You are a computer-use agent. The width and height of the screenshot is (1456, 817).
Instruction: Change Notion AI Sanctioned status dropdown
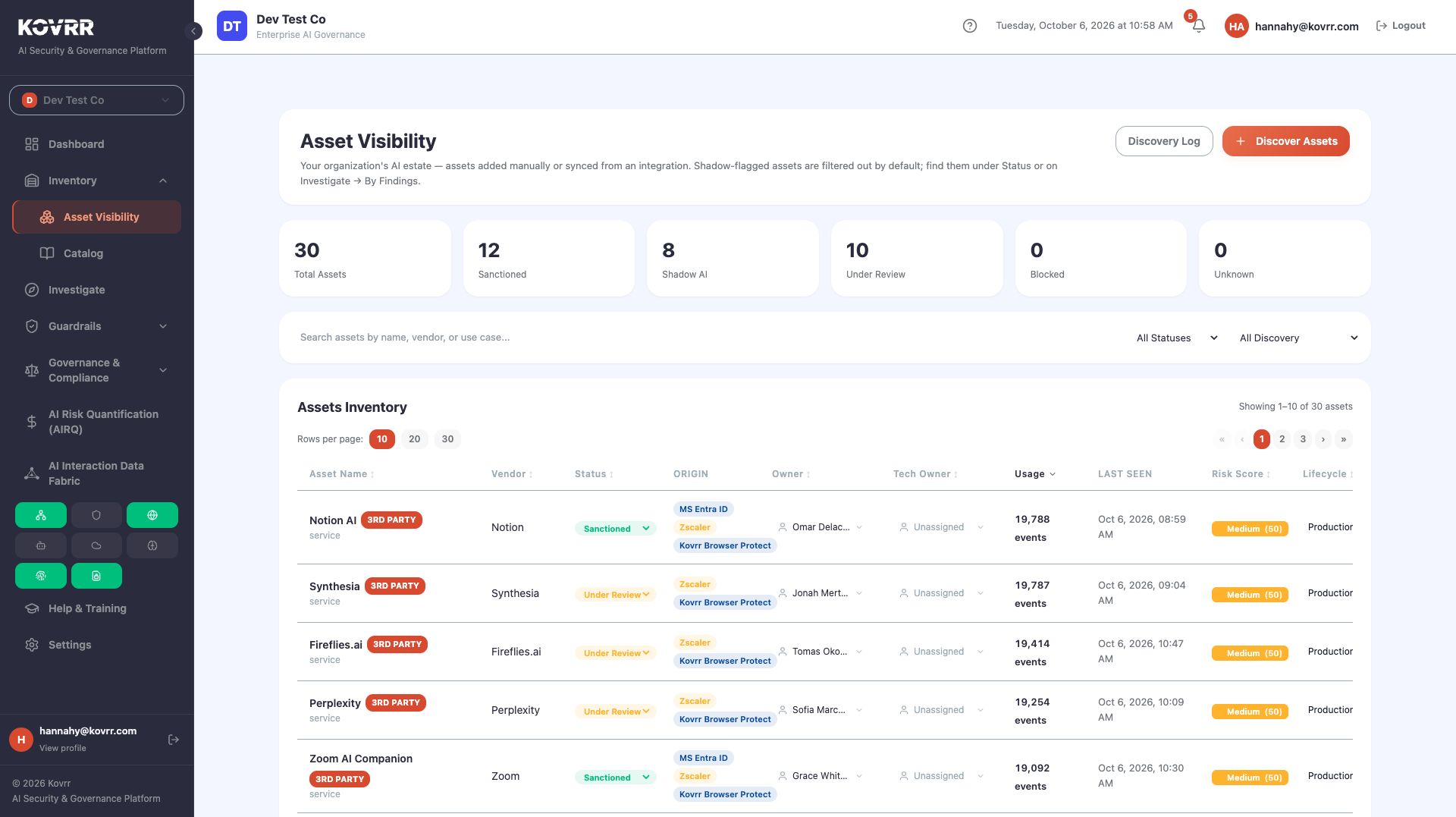615,529
